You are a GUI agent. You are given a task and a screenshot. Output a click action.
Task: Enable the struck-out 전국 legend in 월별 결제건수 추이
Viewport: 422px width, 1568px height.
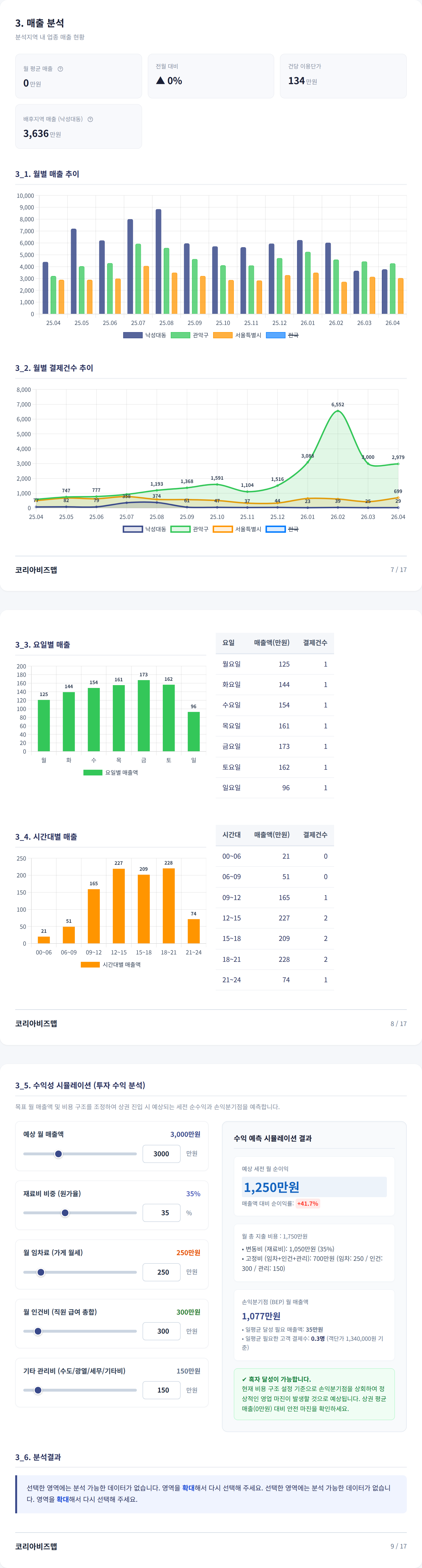click(x=282, y=529)
